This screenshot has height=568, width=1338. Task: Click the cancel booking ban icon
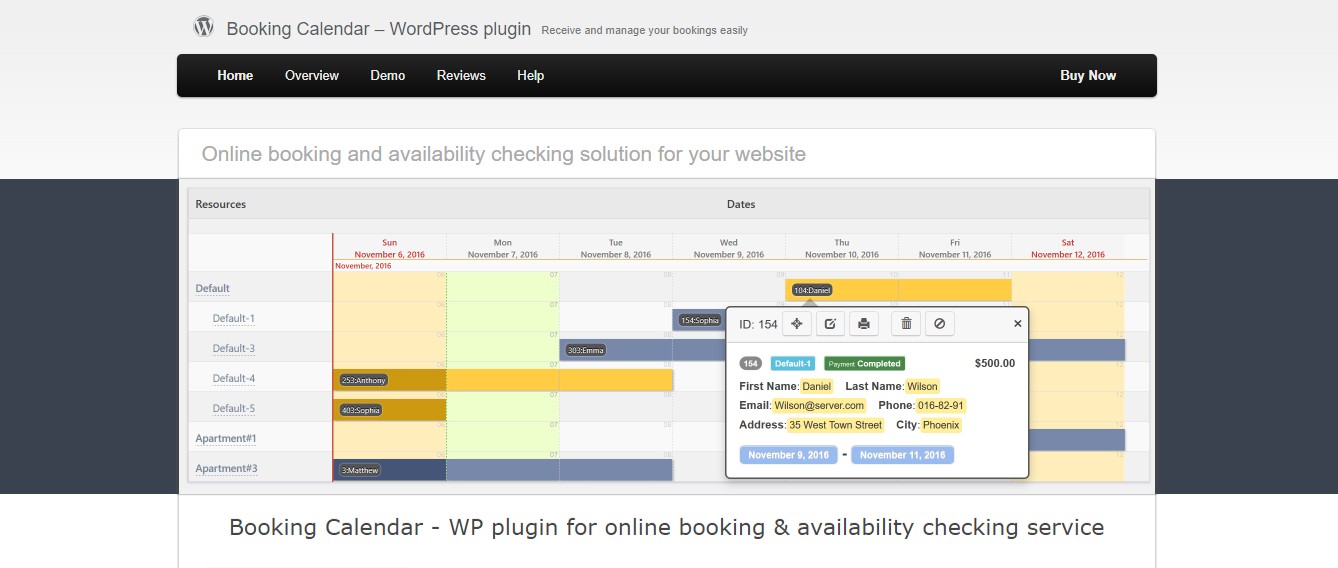tap(939, 323)
